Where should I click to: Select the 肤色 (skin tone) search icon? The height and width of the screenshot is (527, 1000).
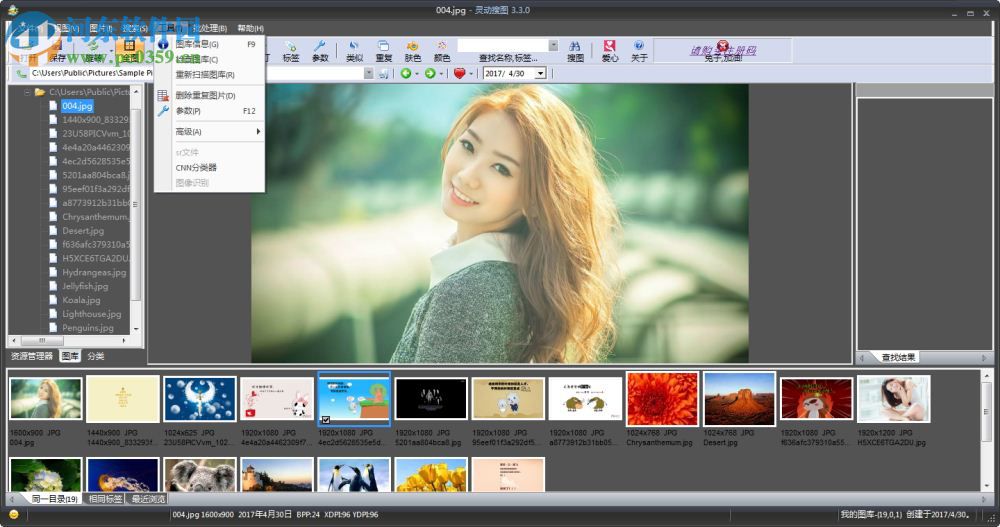[412, 50]
